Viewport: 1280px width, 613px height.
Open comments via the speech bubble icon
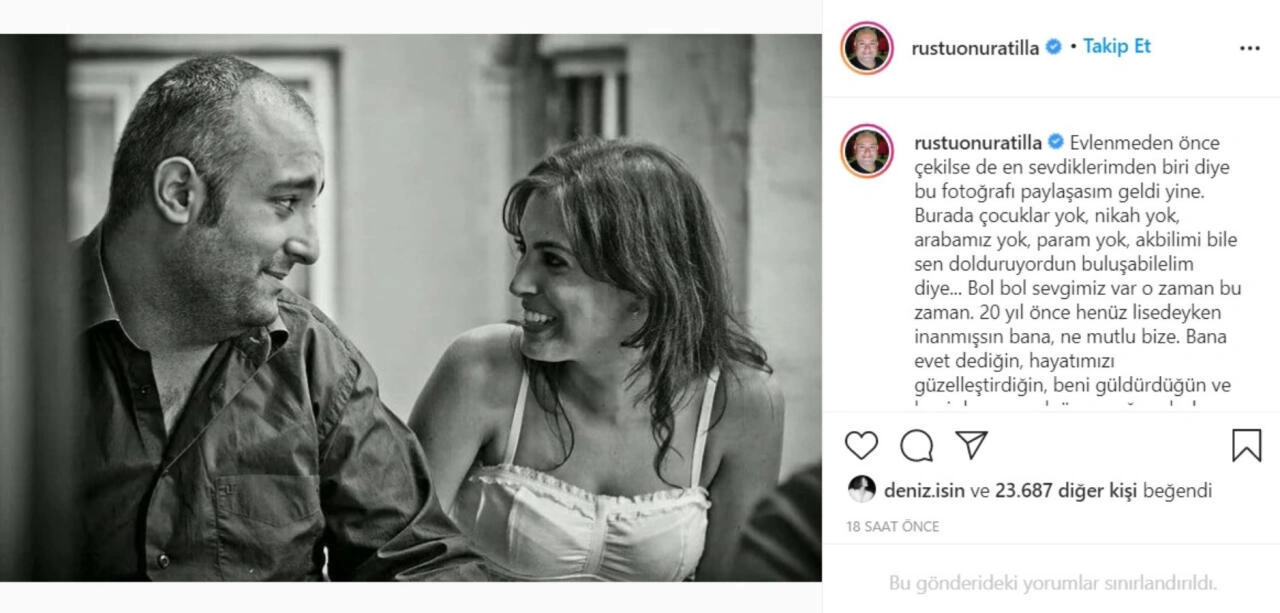click(x=916, y=445)
